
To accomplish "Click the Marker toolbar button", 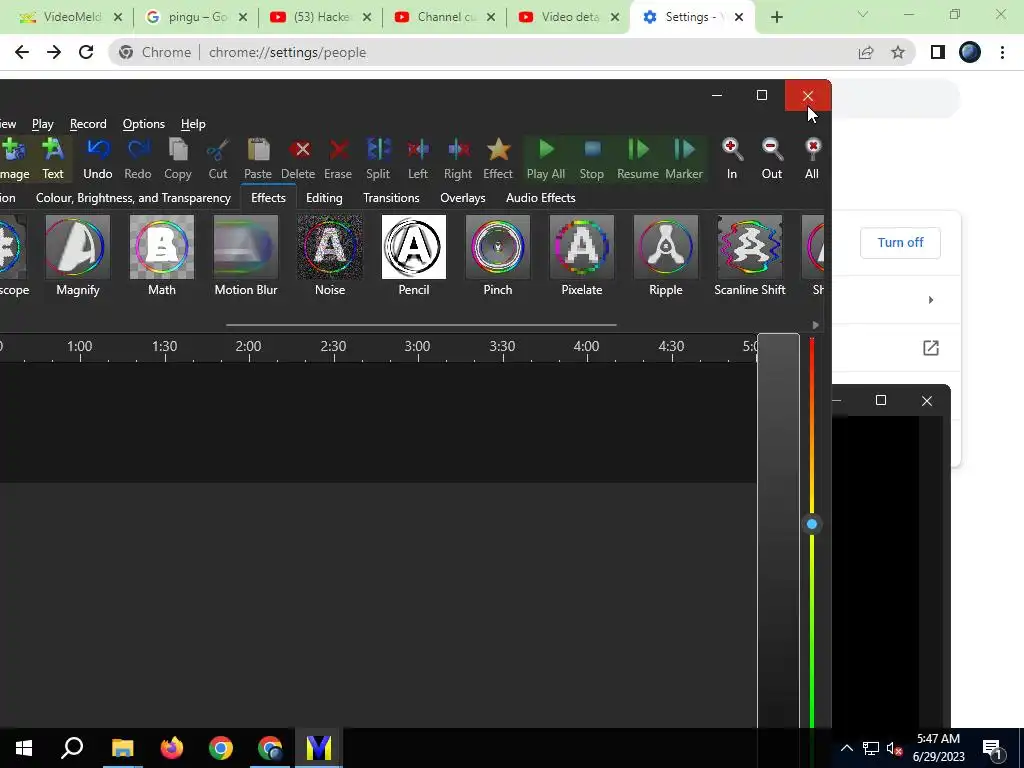I will 684,159.
